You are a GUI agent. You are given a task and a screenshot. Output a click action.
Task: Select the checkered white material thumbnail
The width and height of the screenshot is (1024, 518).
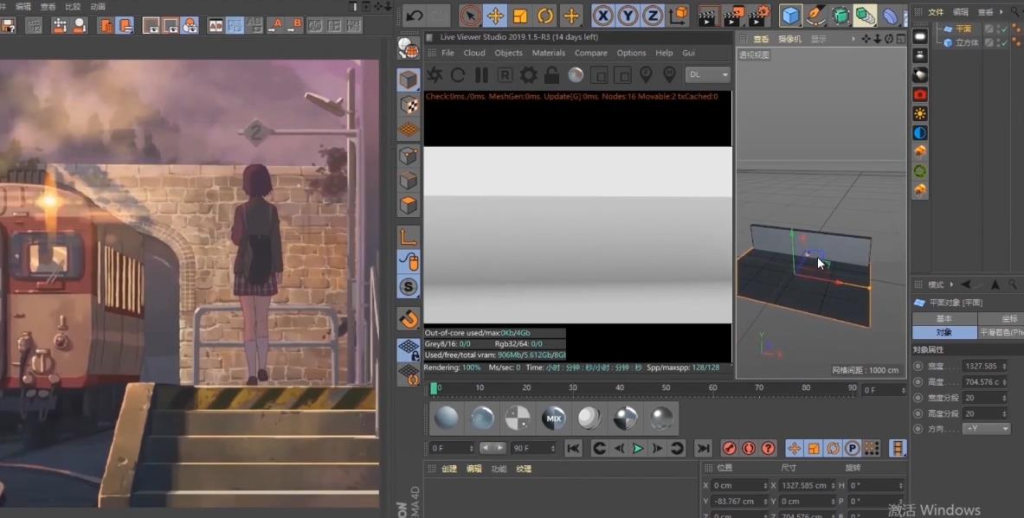(x=518, y=419)
